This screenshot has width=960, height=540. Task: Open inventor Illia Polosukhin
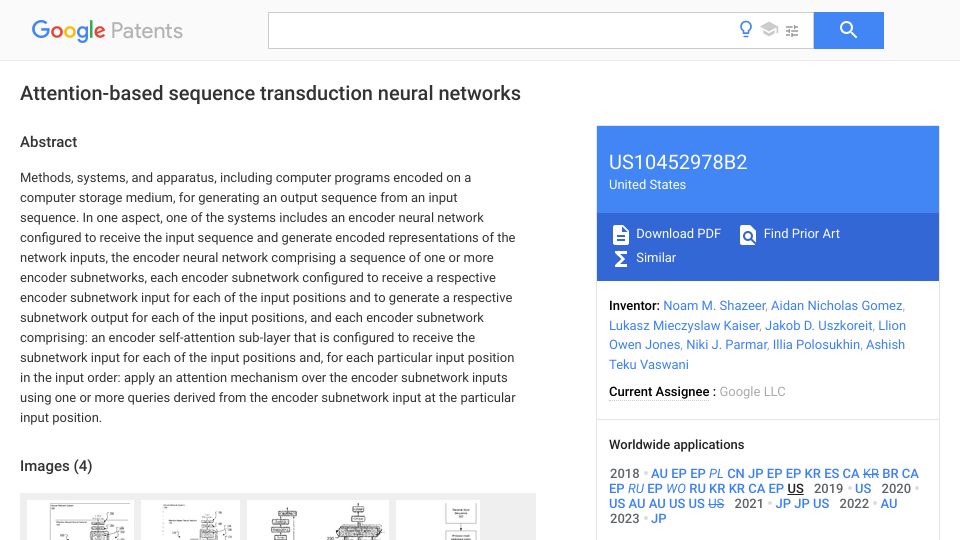[x=816, y=345]
